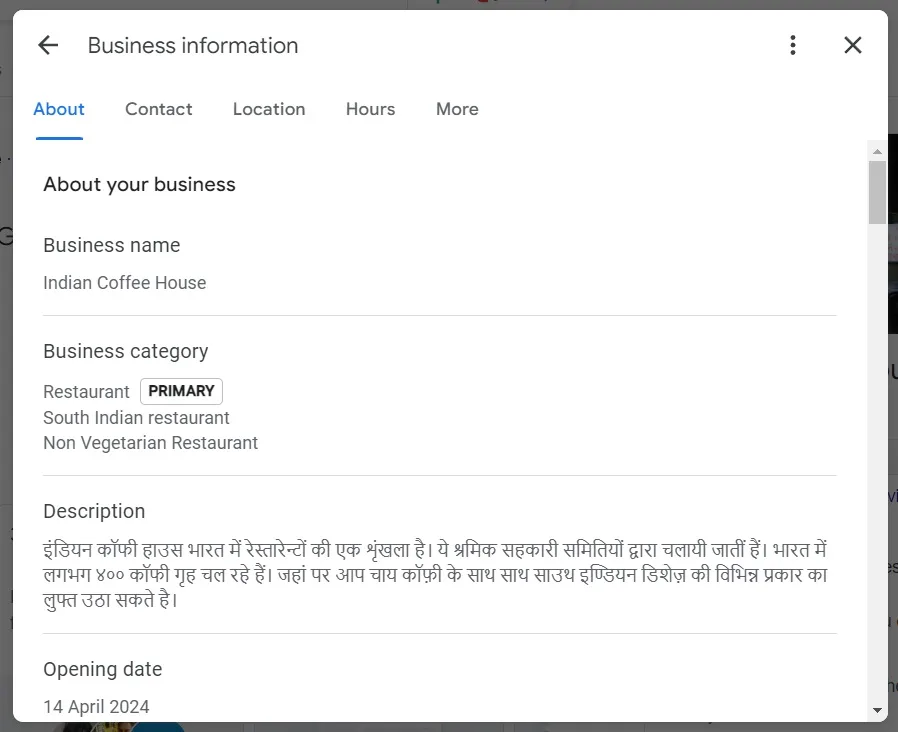Go to the Hours tab
This screenshot has width=898, height=732.
[371, 109]
